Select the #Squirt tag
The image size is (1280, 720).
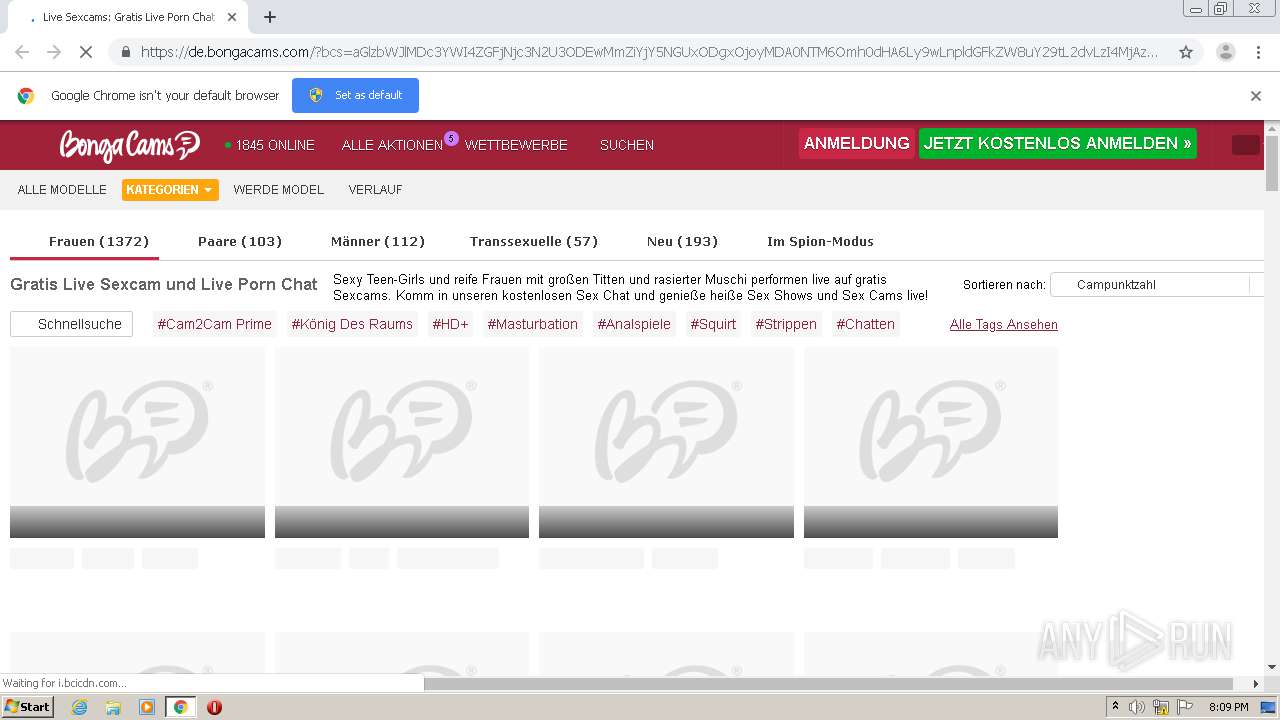coord(713,324)
